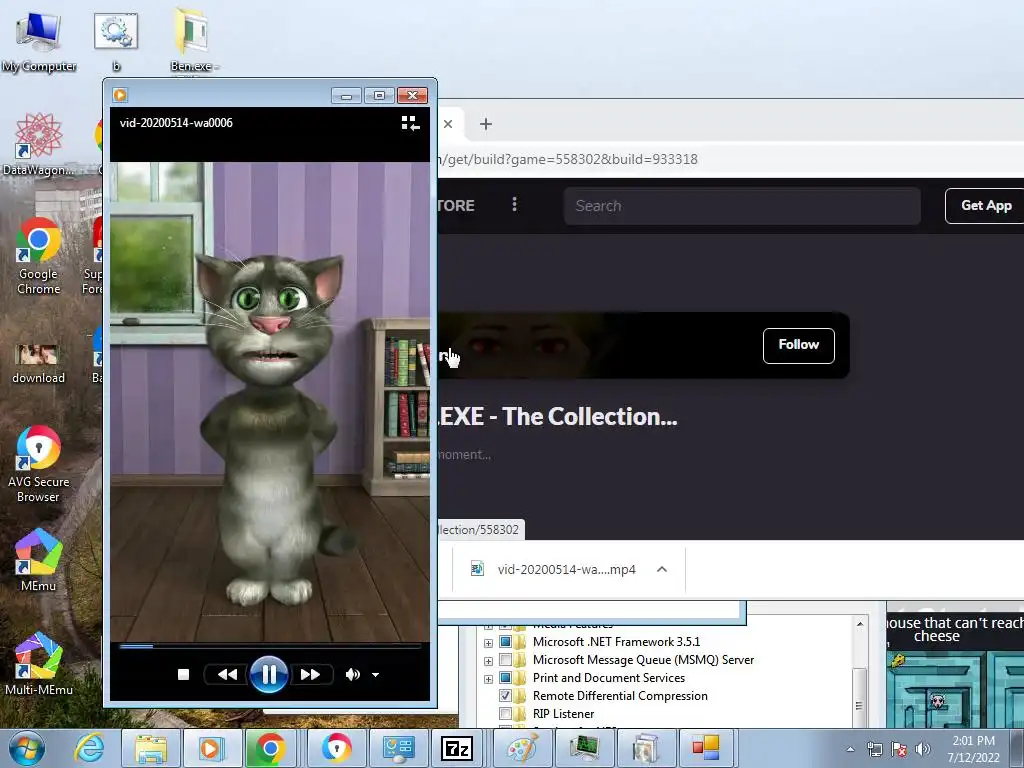Check the RIP Listener checkbox
1024x768 pixels.
click(x=505, y=714)
